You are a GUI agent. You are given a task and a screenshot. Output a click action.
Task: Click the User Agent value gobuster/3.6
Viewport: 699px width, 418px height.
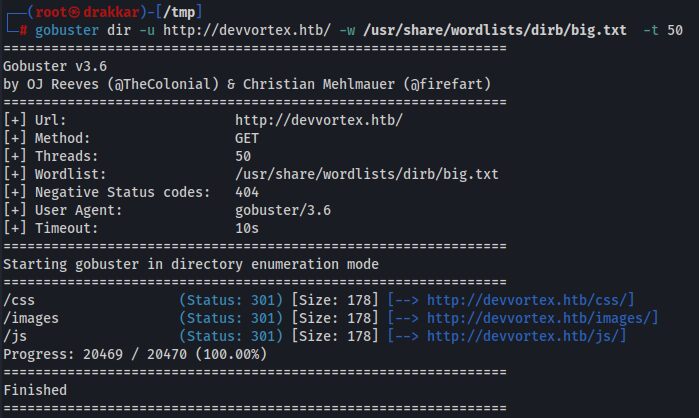pyautogui.click(x=283, y=210)
